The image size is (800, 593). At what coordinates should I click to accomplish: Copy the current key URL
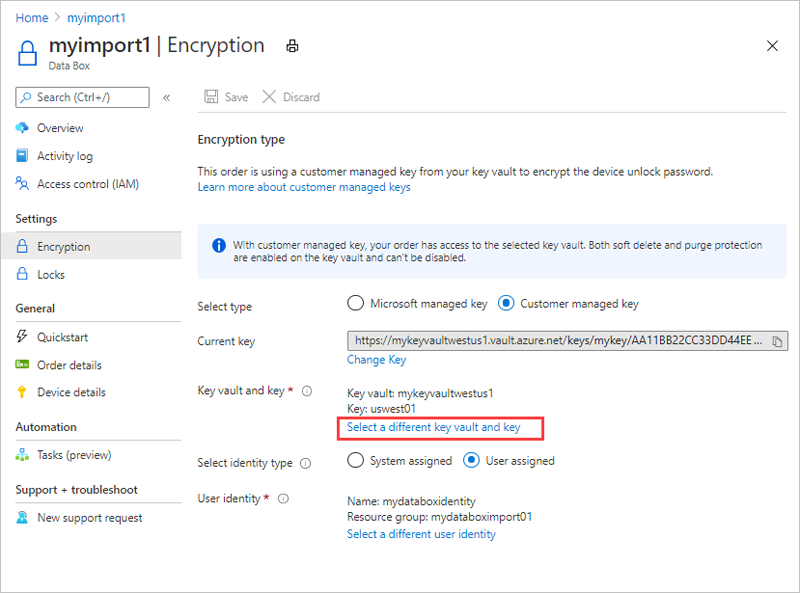[x=779, y=341]
